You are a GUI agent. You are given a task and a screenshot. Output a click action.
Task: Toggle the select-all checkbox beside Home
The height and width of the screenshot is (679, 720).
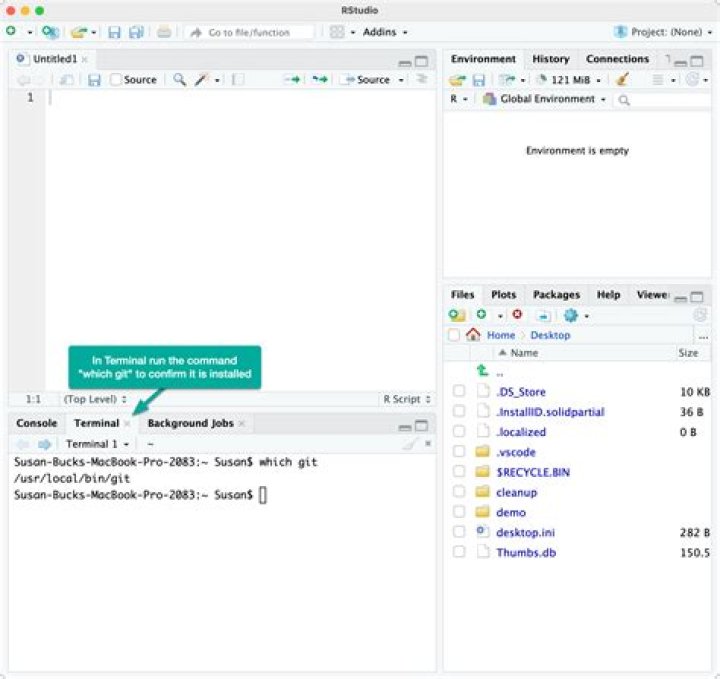pyautogui.click(x=454, y=335)
